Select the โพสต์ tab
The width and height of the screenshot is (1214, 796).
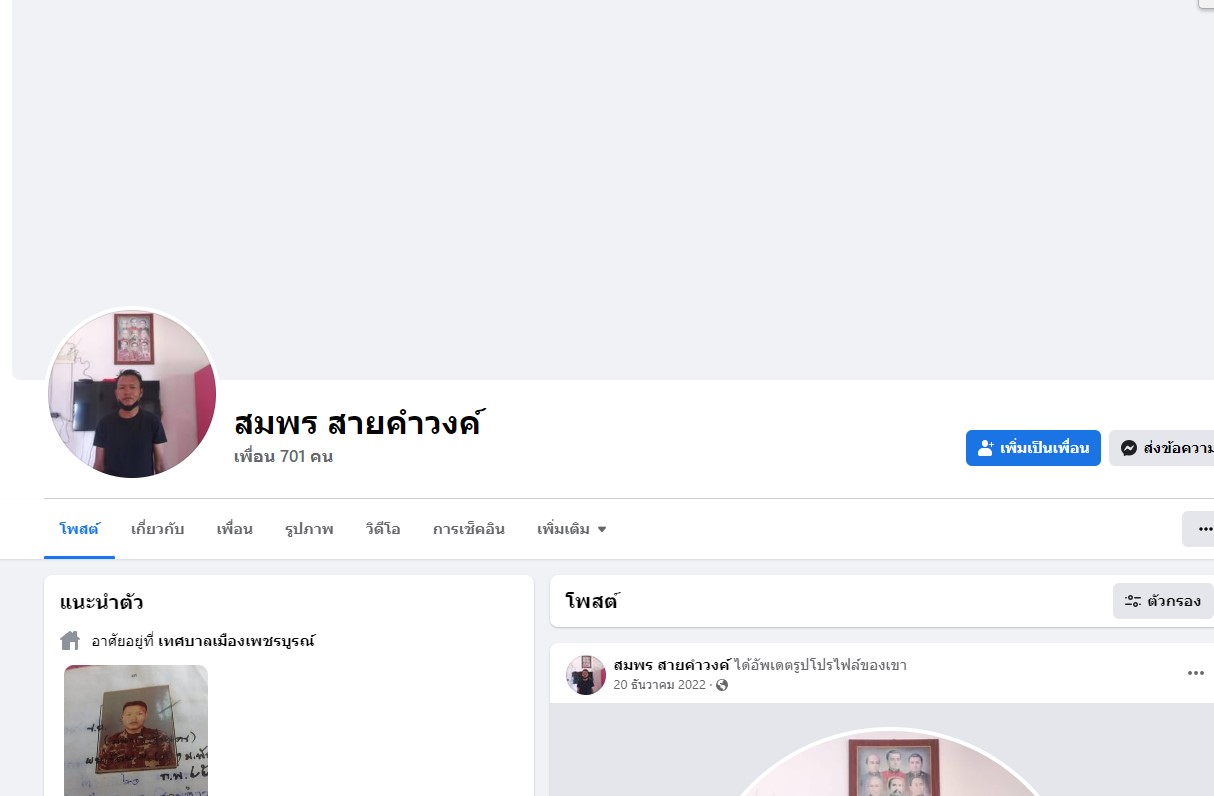(79, 529)
